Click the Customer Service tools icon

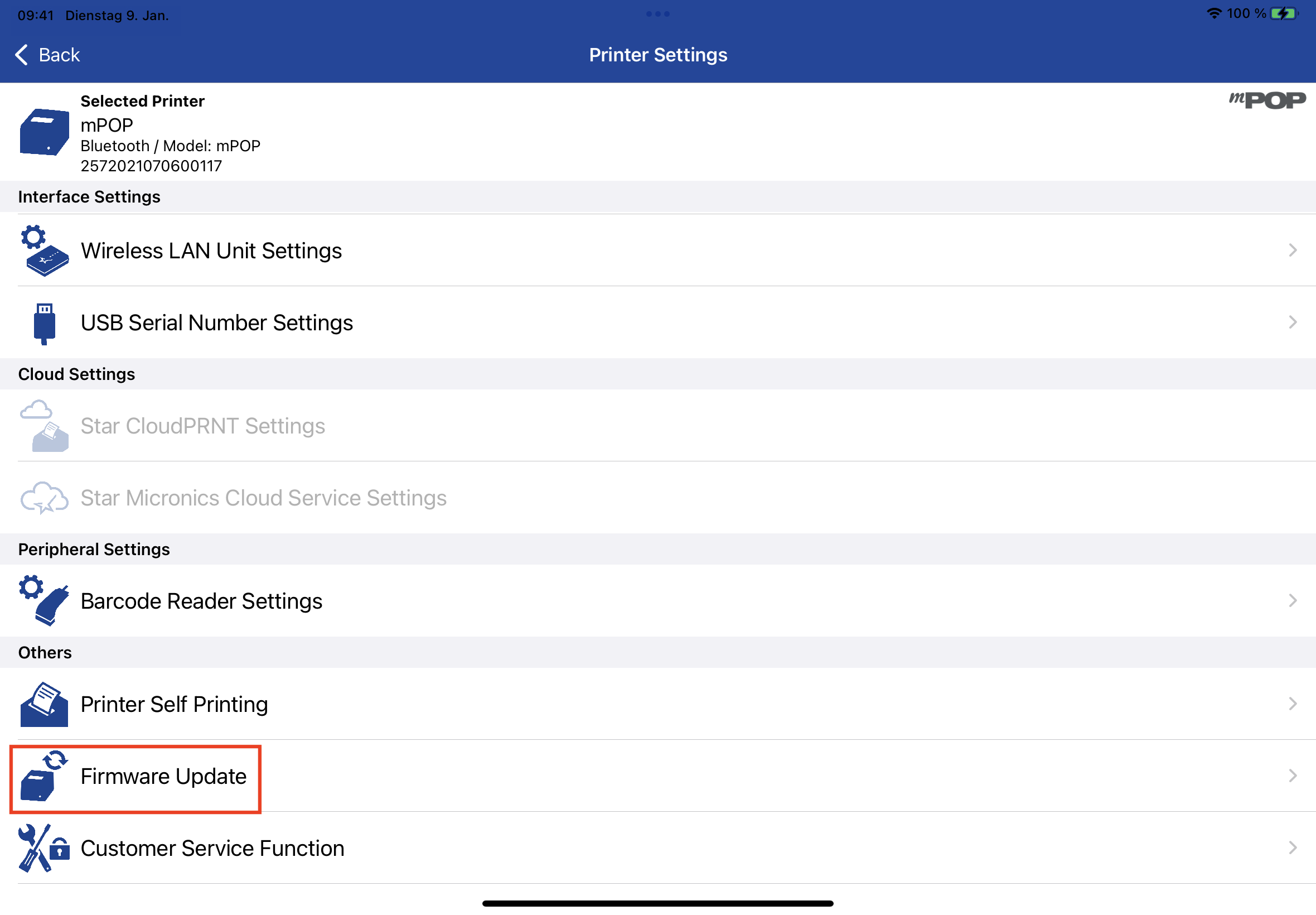click(44, 848)
